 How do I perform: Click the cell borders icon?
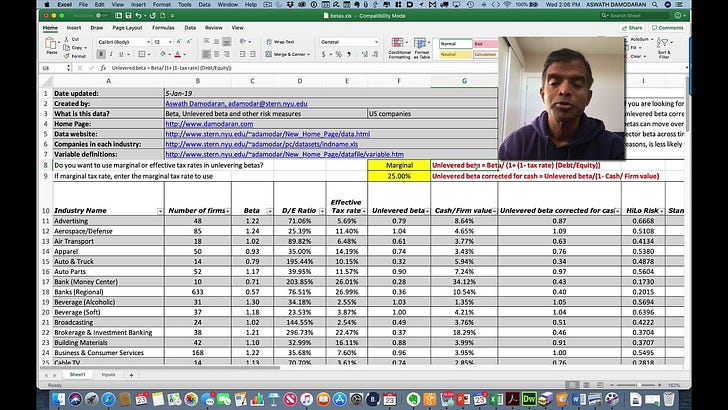pos(142,54)
